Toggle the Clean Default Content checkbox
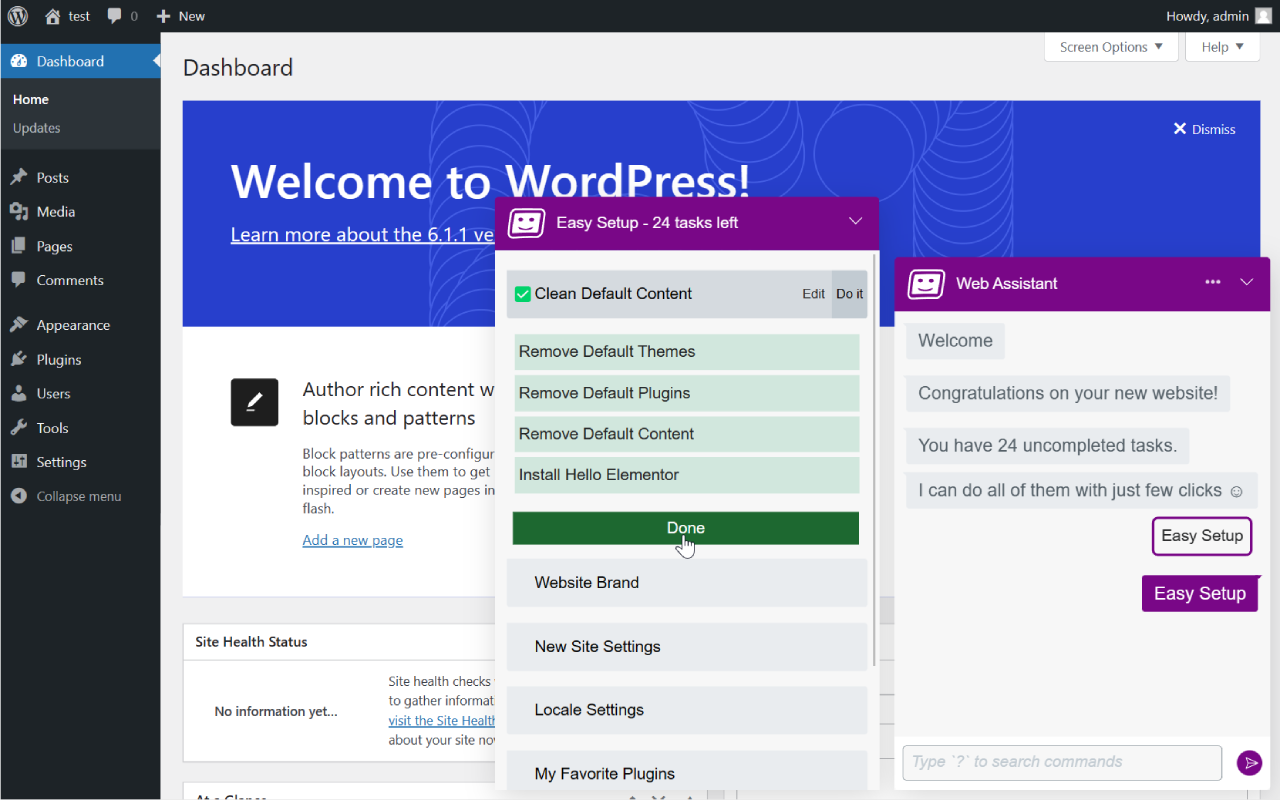Screen dimensions: 1280x800 [522, 294]
